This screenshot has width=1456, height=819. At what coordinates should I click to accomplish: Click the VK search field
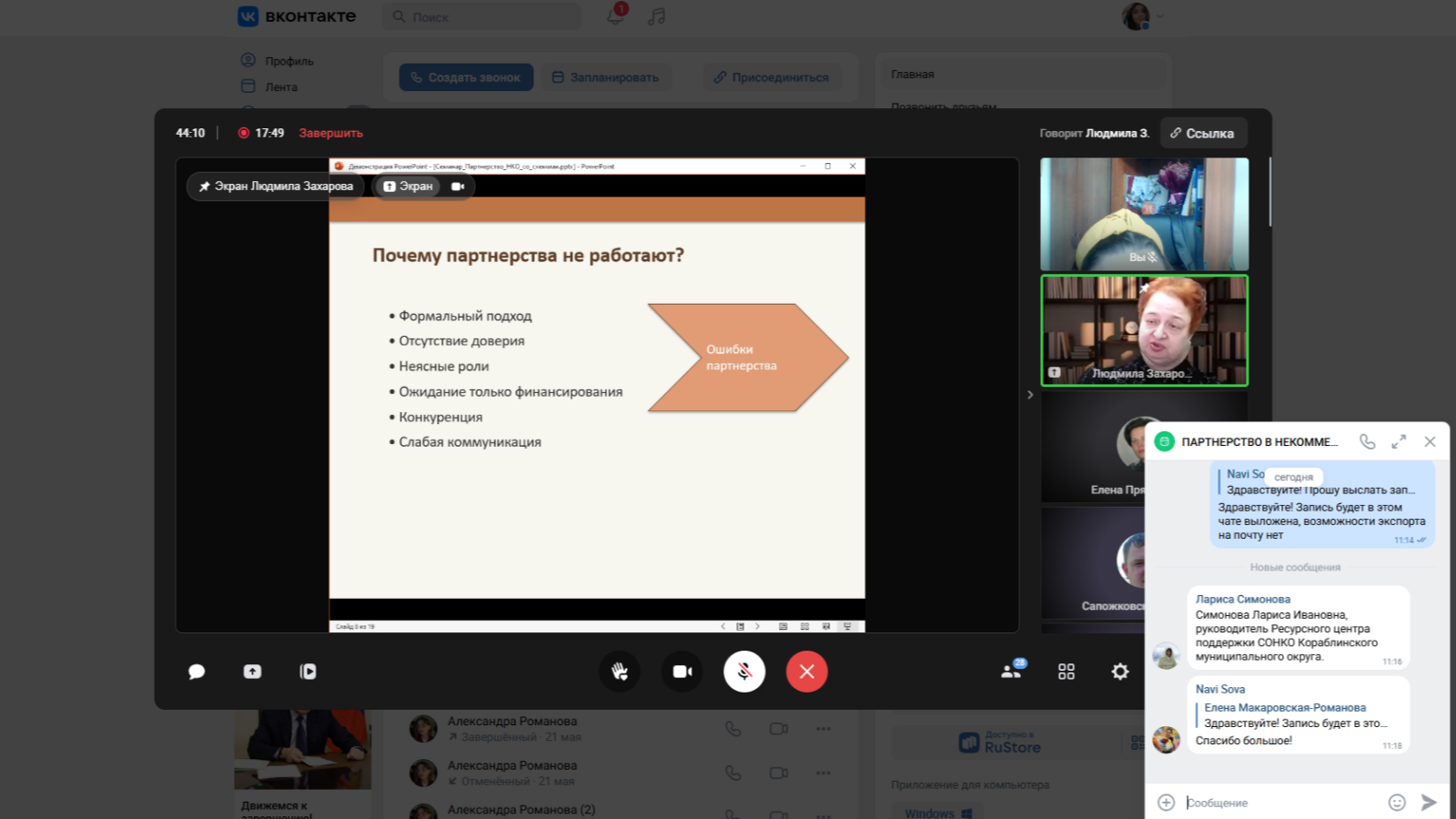(x=482, y=16)
